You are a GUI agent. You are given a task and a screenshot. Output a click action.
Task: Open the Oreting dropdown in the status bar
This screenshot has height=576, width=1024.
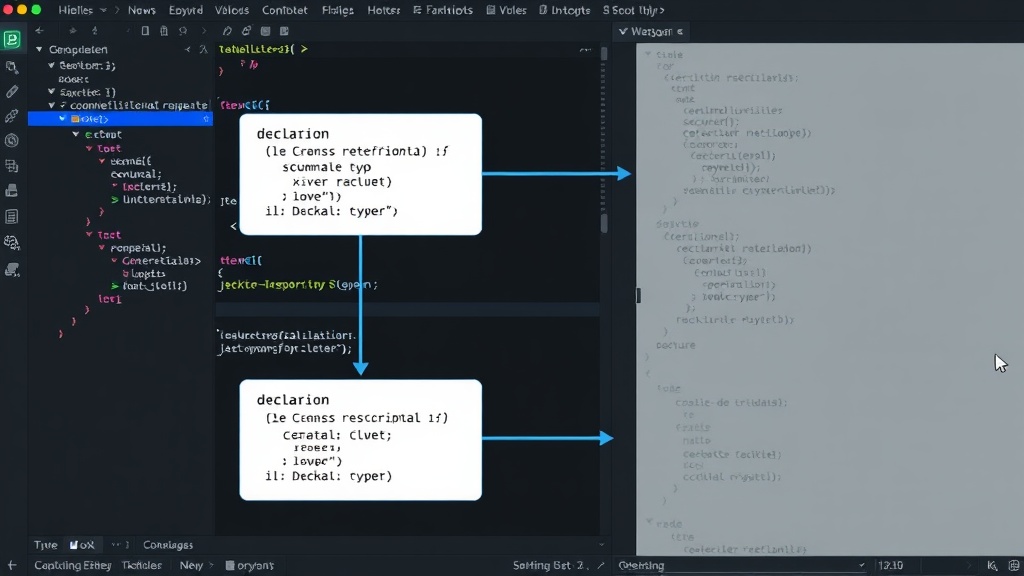click(x=742, y=566)
